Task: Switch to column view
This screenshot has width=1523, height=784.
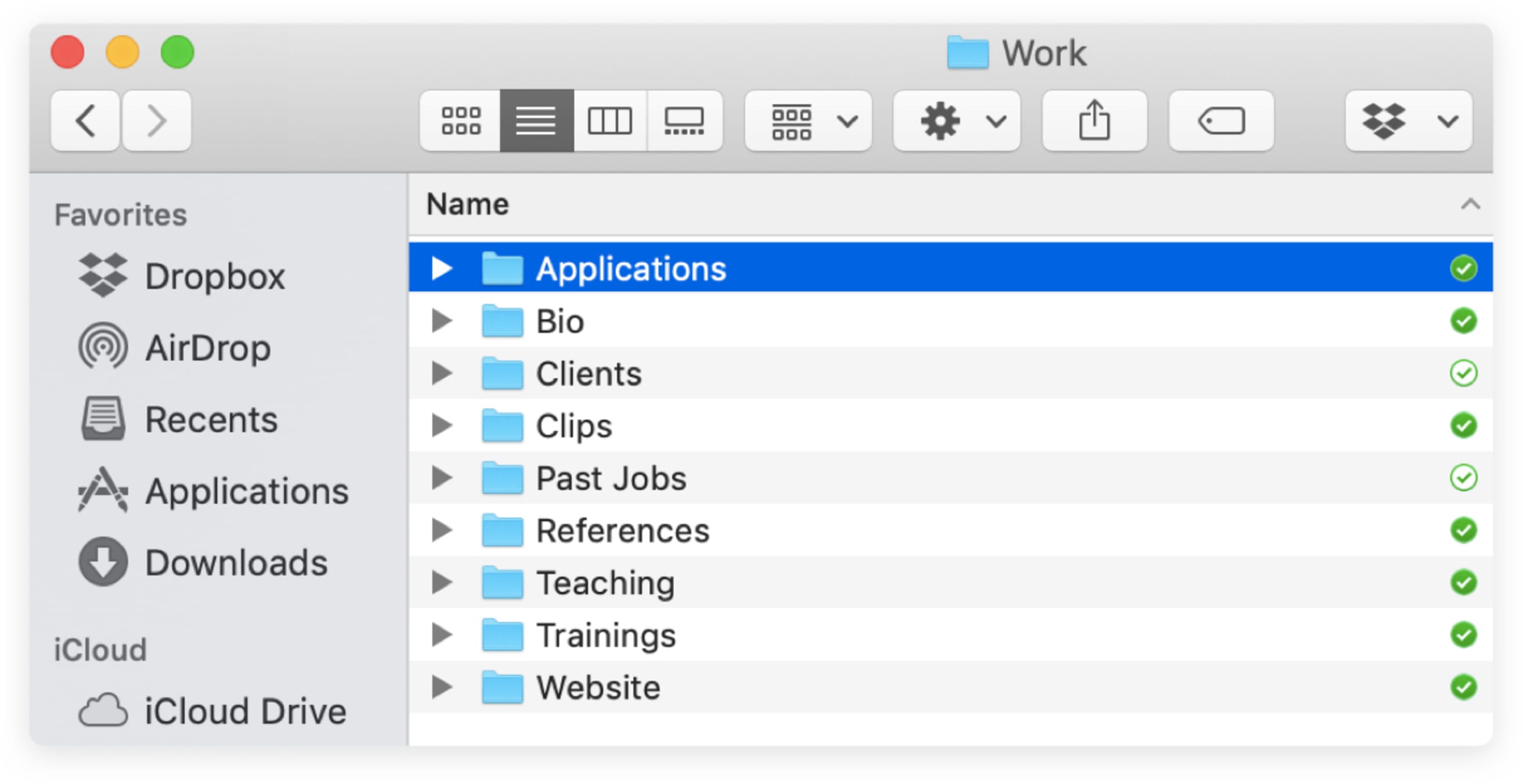Action: pos(611,121)
